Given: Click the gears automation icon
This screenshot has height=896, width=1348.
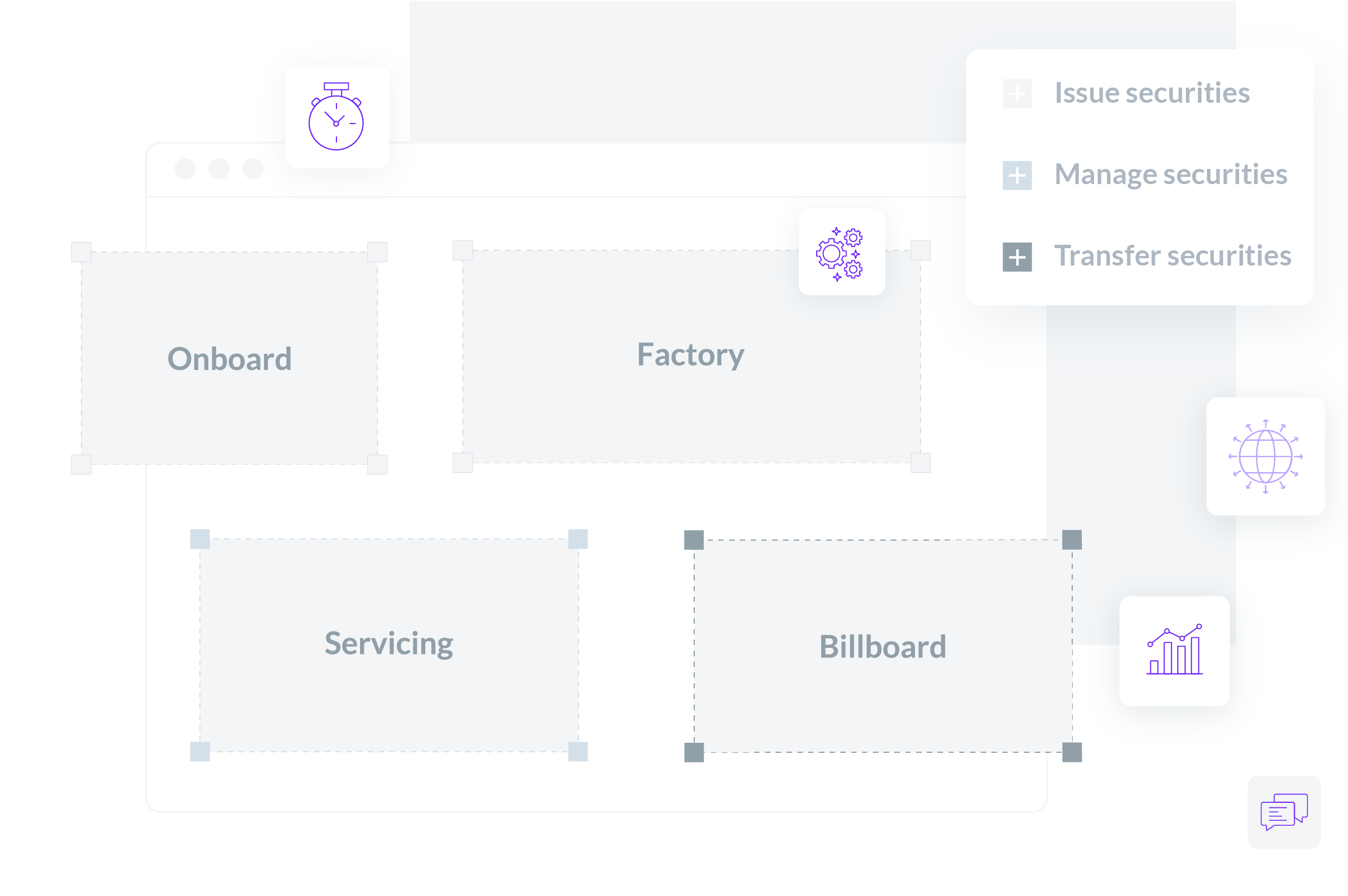Looking at the screenshot, I should click(x=841, y=253).
